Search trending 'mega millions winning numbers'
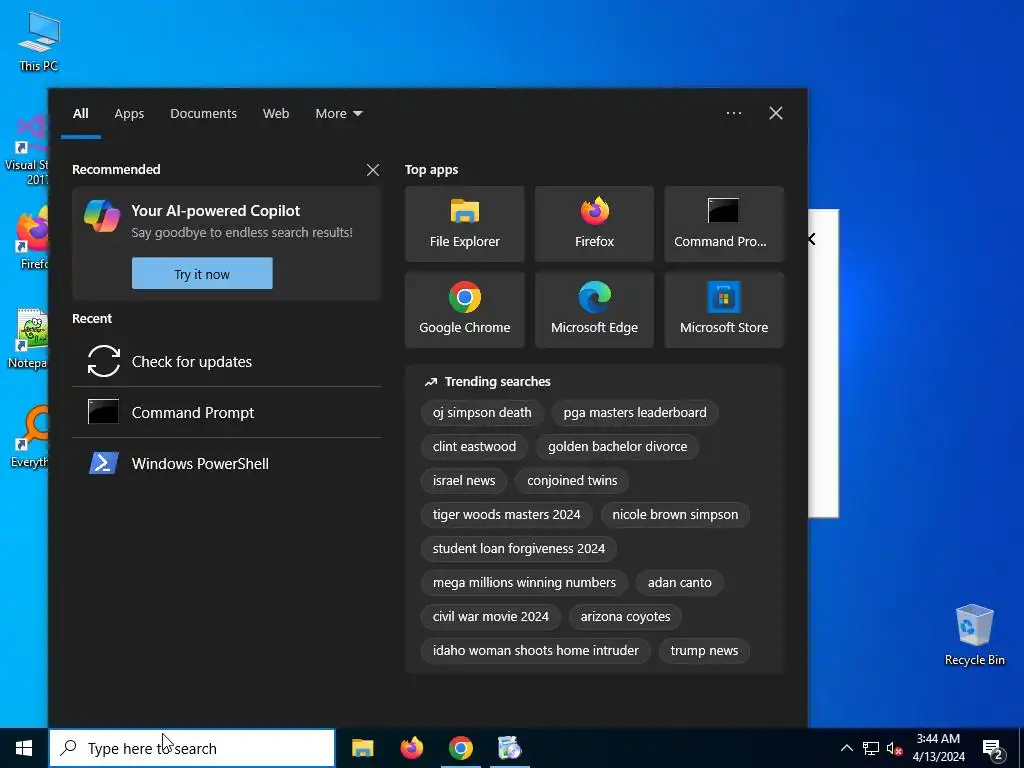Viewport: 1024px width, 768px height. [x=524, y=583]
